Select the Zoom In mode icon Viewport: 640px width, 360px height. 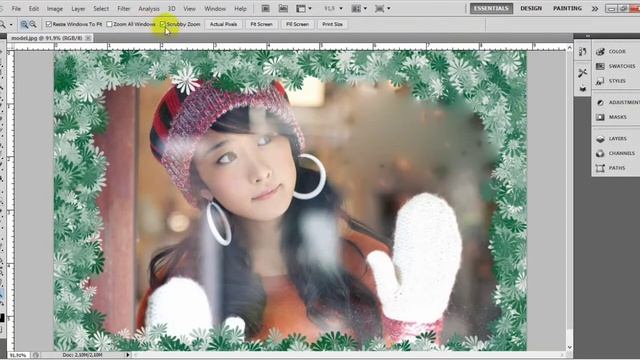(24, 24)
